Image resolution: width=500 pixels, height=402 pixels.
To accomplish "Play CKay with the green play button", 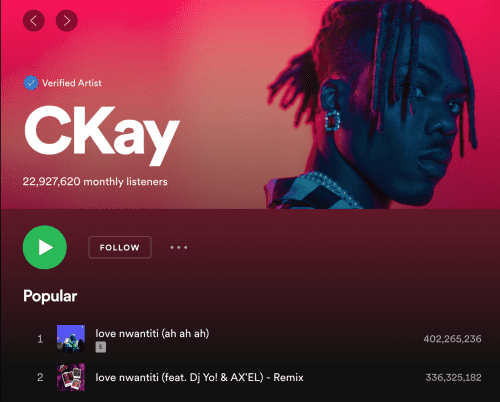I will [45, 247].
